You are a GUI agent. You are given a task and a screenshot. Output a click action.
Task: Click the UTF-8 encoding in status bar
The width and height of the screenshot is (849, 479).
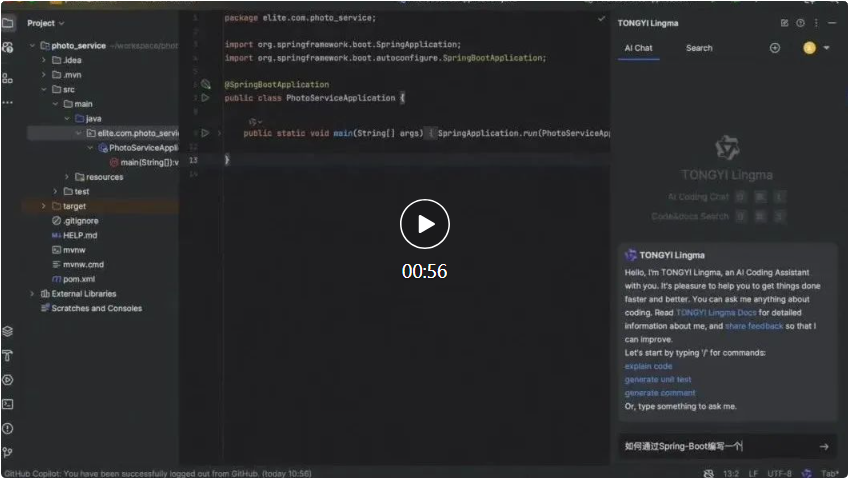tap(779, 474)
